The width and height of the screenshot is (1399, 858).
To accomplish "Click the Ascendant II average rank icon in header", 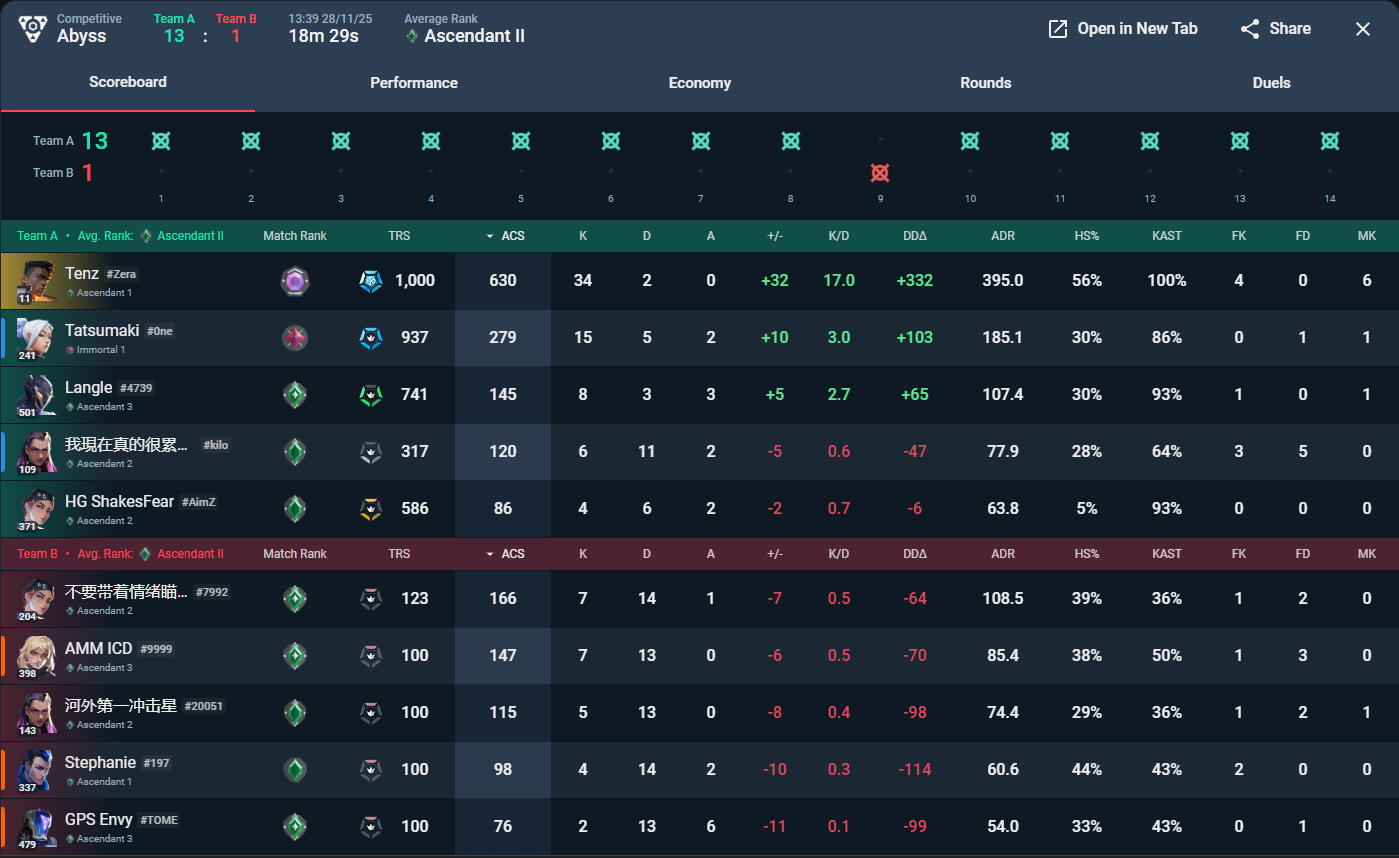I will tap(412, 37).
